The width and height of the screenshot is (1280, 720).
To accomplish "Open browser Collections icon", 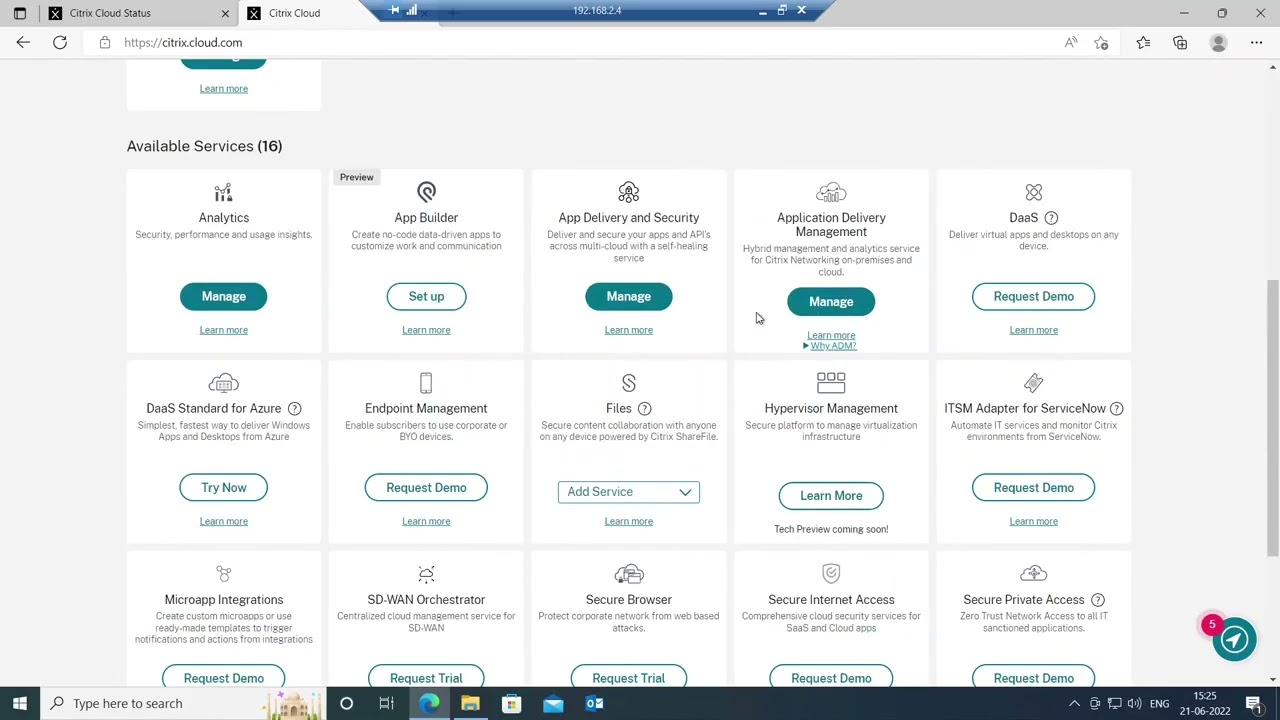I will click(1180, 43).
